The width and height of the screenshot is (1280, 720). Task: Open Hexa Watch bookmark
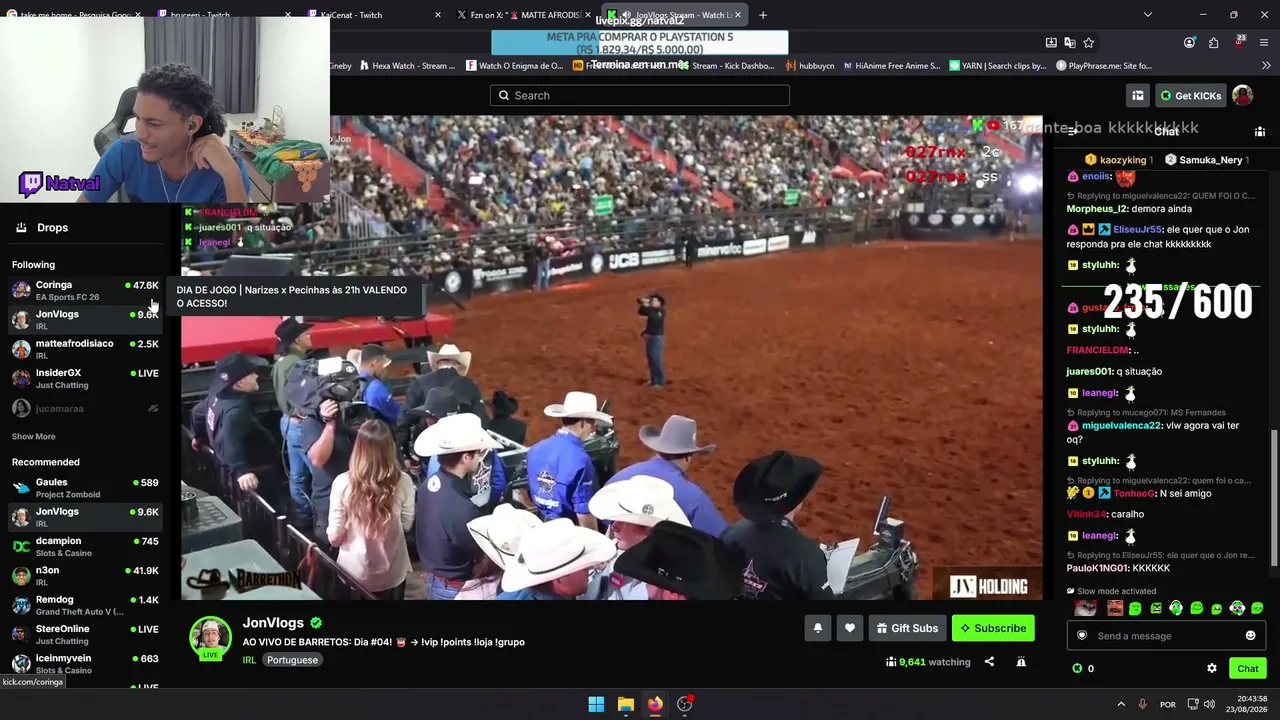406,66
